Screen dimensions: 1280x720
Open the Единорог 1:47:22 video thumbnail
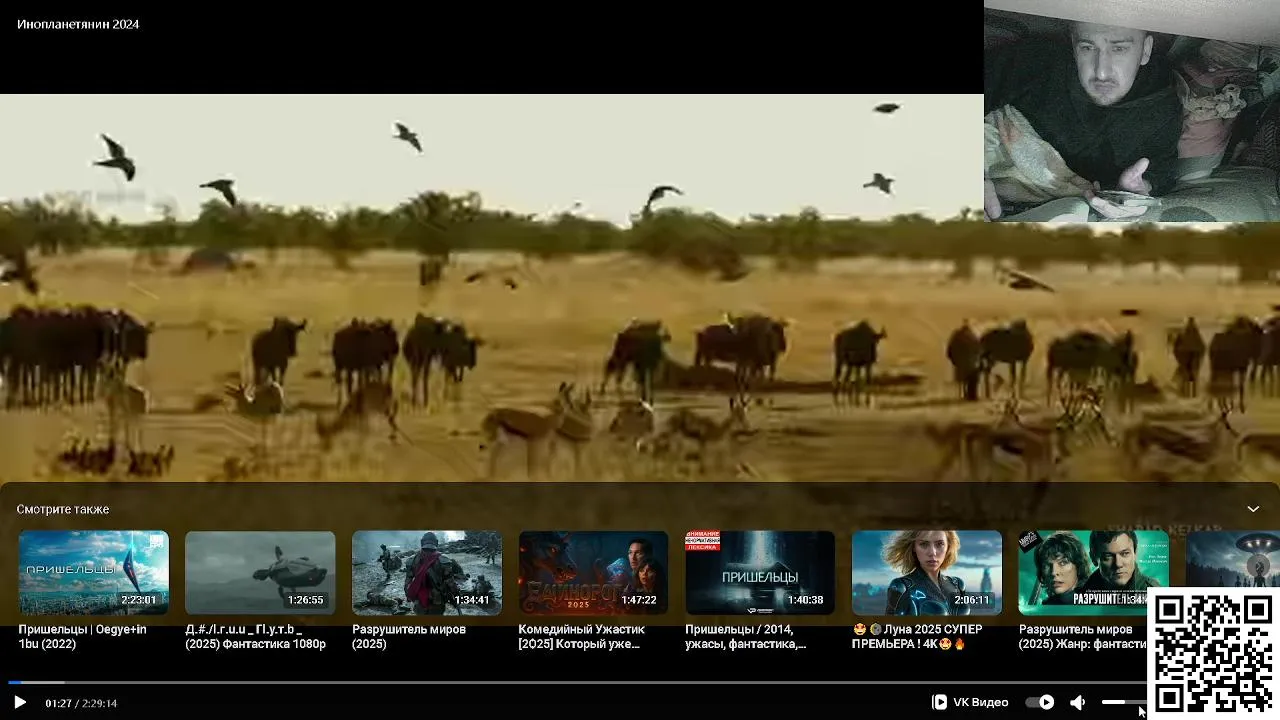[x=593, y=573]
